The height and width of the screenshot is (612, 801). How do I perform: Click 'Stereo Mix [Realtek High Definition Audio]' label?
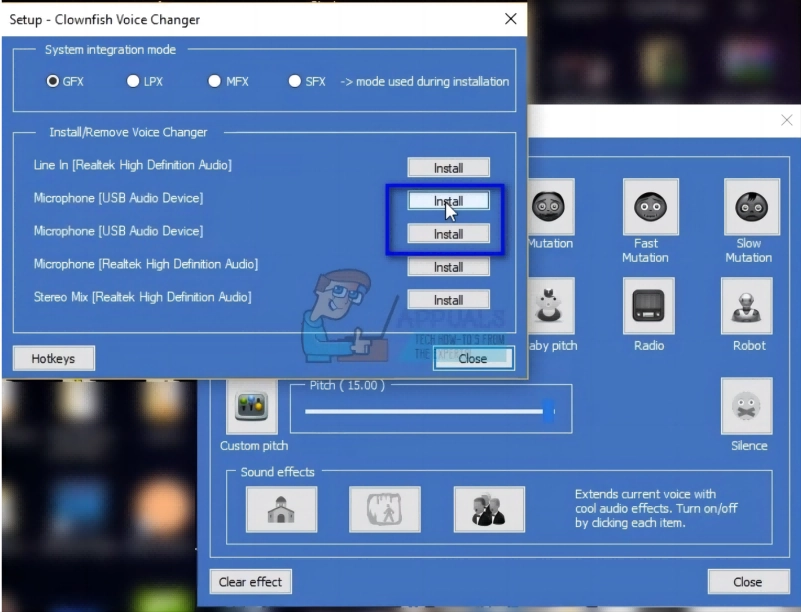pyautogui.click(x=143, y=297)
